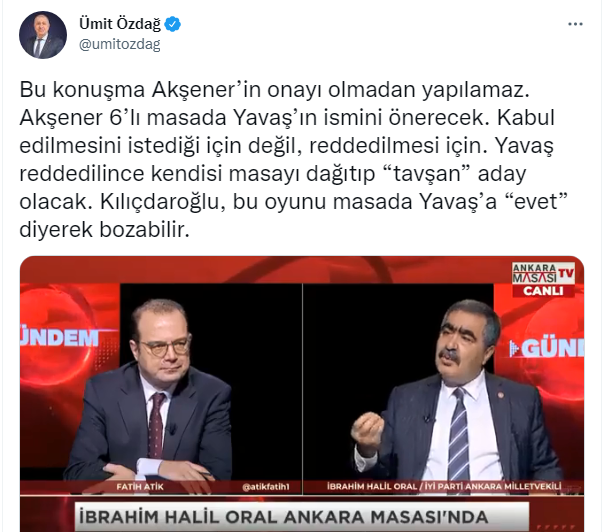Click the @atikfatih1 handle in video

click(266, 487)
